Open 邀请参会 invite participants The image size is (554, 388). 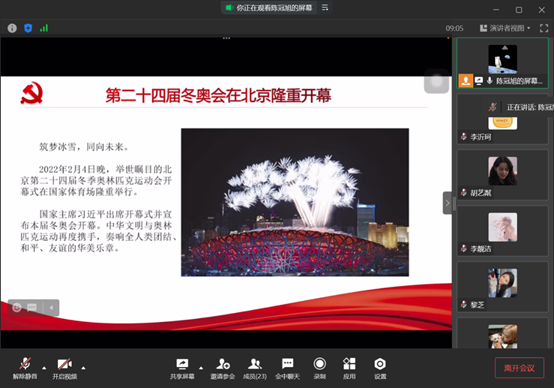tap(223, 369)
